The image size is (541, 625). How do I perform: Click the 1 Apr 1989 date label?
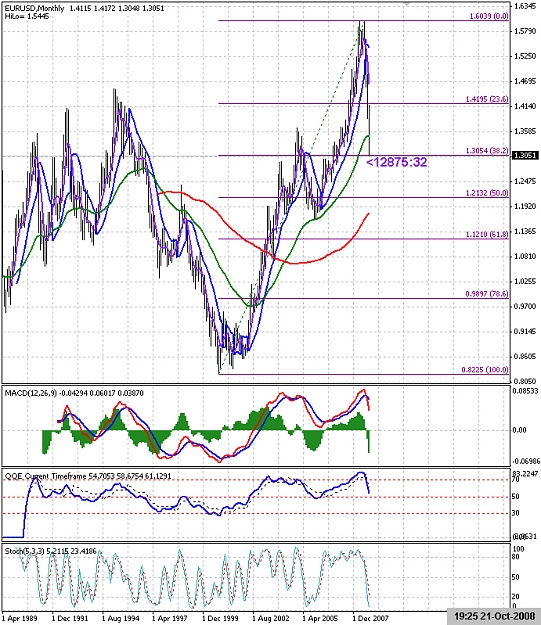tap(20, 618)
